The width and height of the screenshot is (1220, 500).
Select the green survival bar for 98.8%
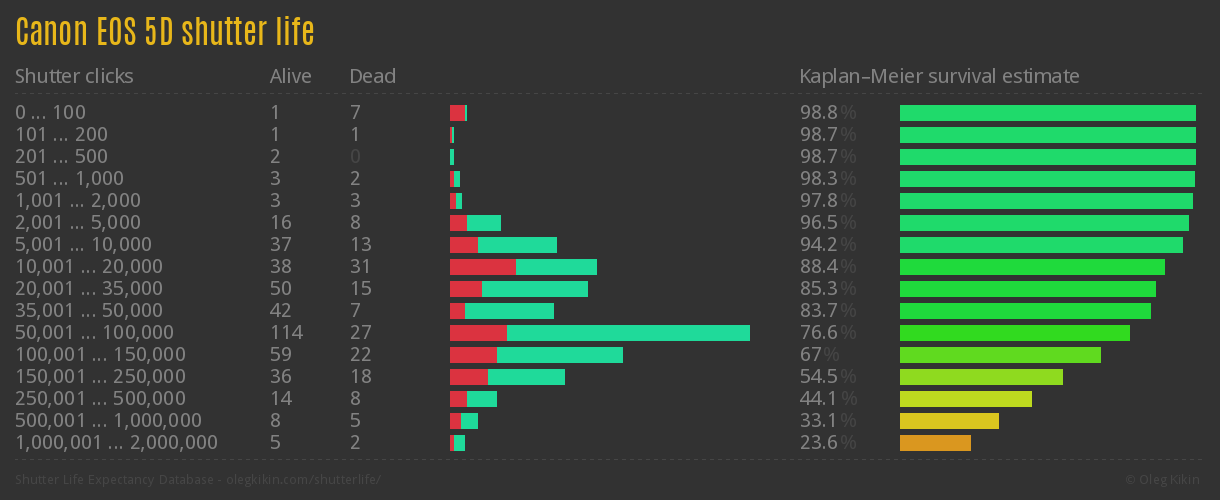1047,113
